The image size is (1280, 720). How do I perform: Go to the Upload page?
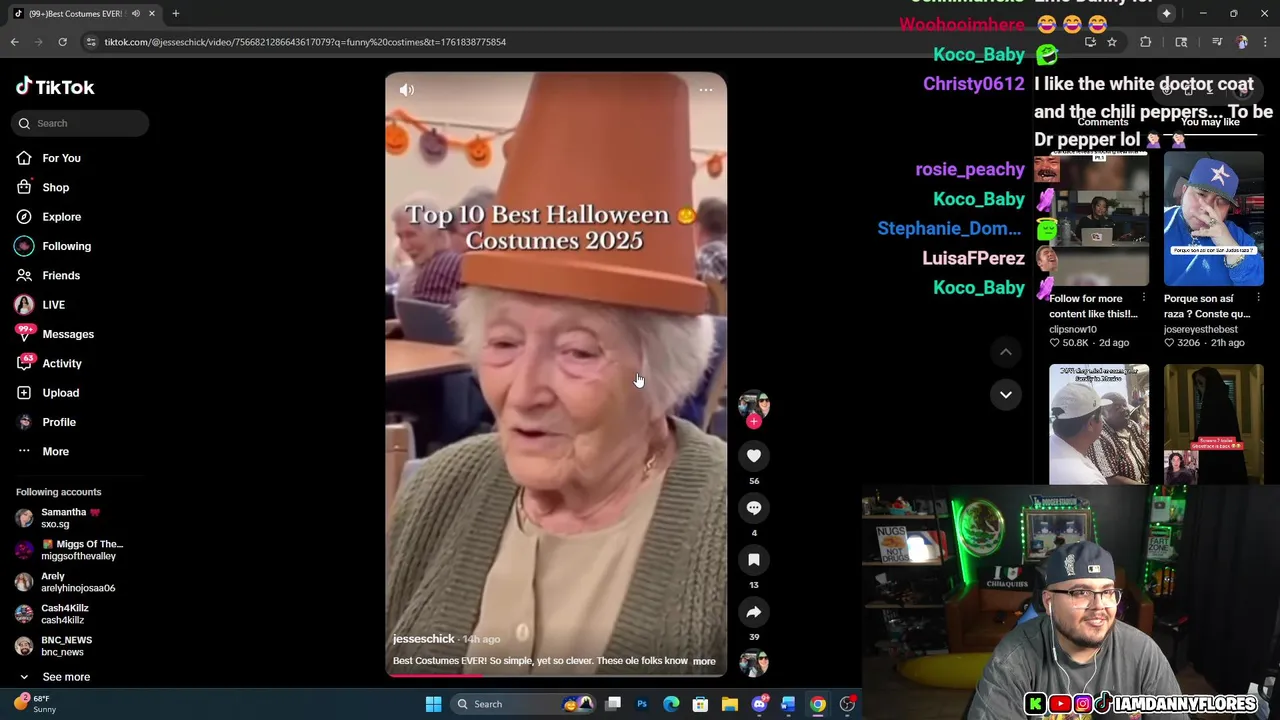click(47, 393)
